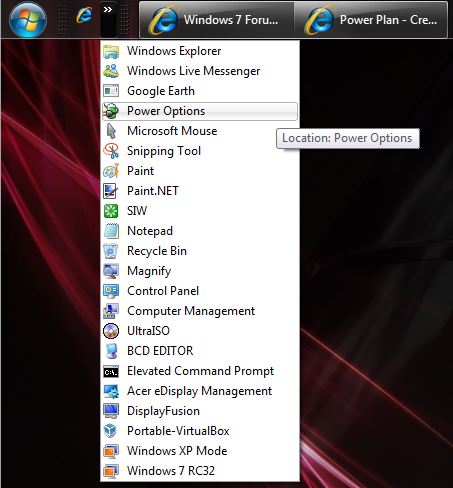Click the Windows 7 RC32 icon

111,471
